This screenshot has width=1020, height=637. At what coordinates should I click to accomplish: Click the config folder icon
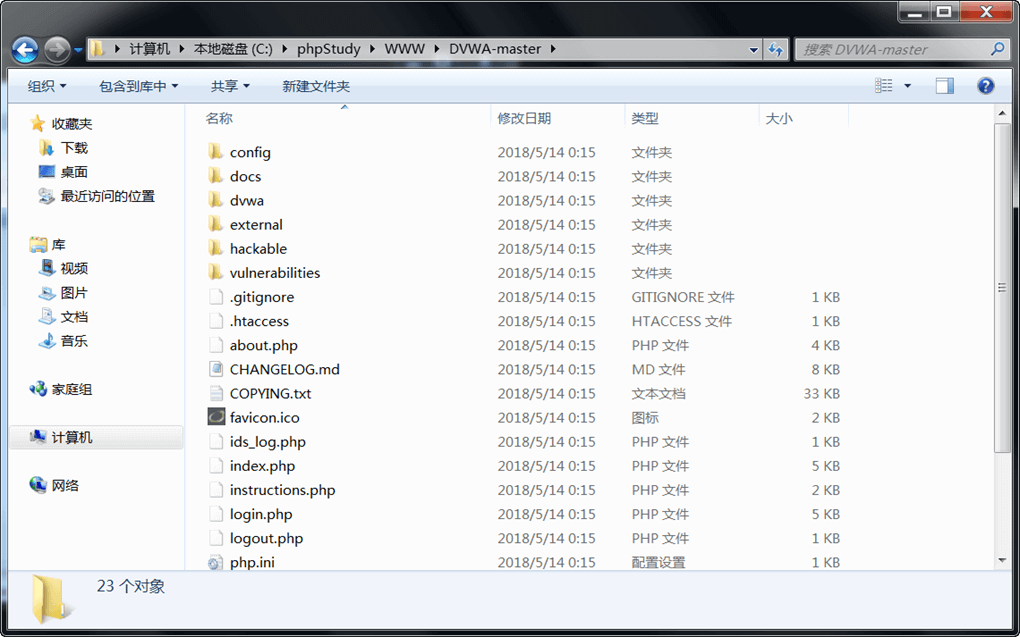tap(216, 152)
